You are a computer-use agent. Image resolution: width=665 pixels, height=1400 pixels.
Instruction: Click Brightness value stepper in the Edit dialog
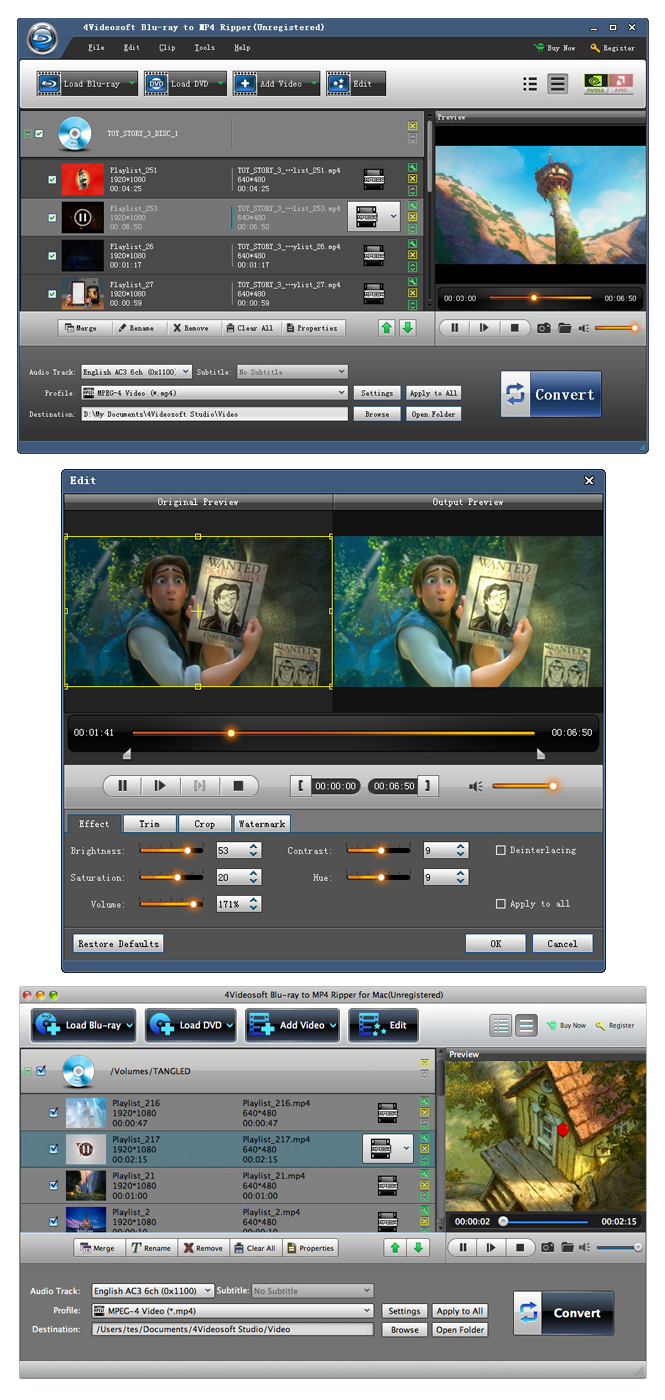(x=253, y=850)
